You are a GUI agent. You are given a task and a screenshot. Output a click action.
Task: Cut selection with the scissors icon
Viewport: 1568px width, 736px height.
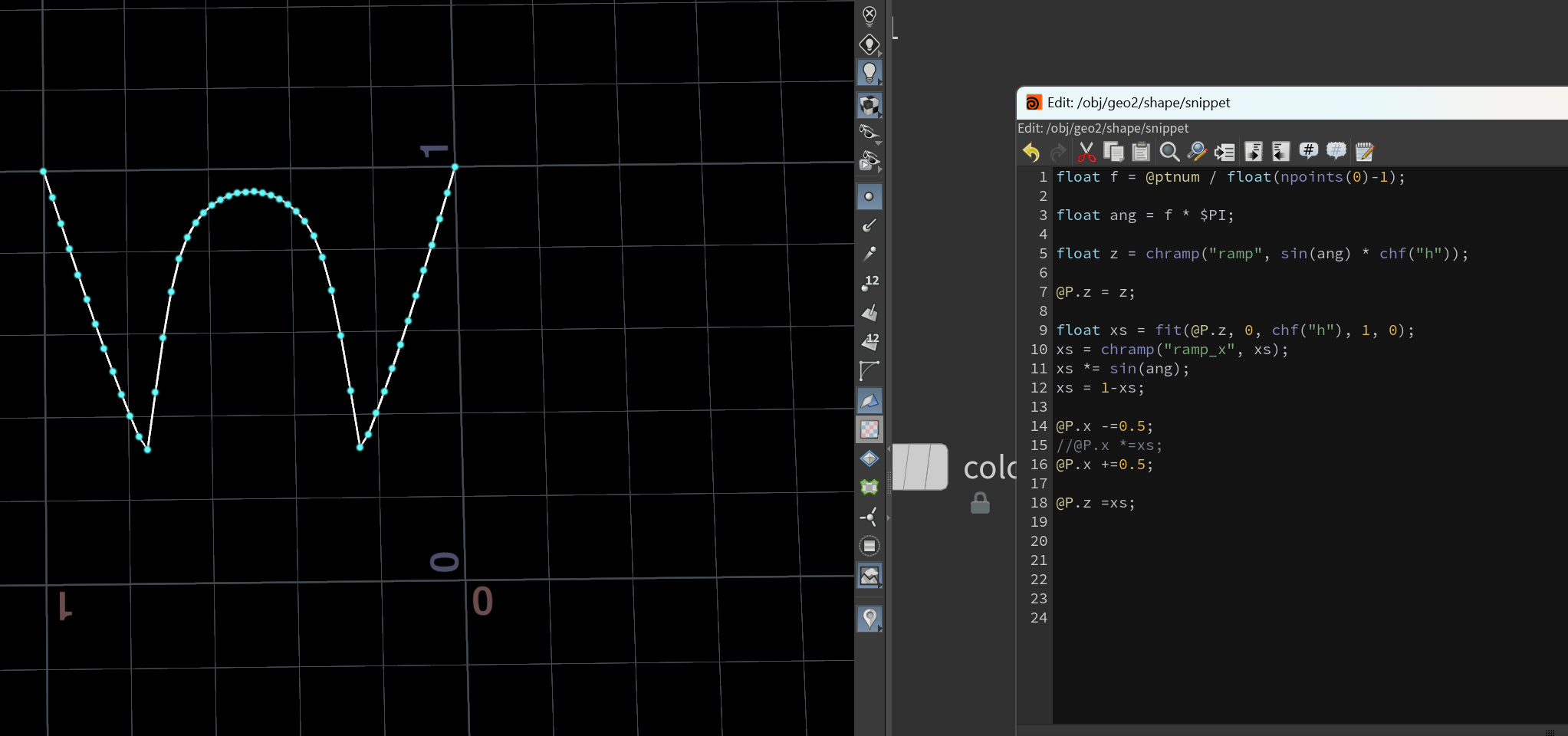(1086, 152)
